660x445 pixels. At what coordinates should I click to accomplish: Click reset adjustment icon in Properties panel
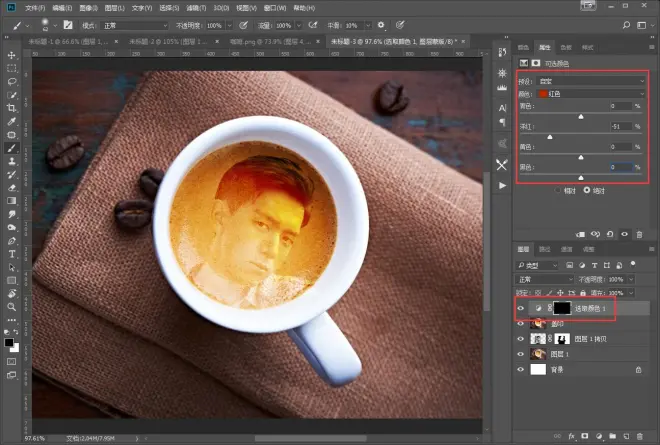point(610,234)
